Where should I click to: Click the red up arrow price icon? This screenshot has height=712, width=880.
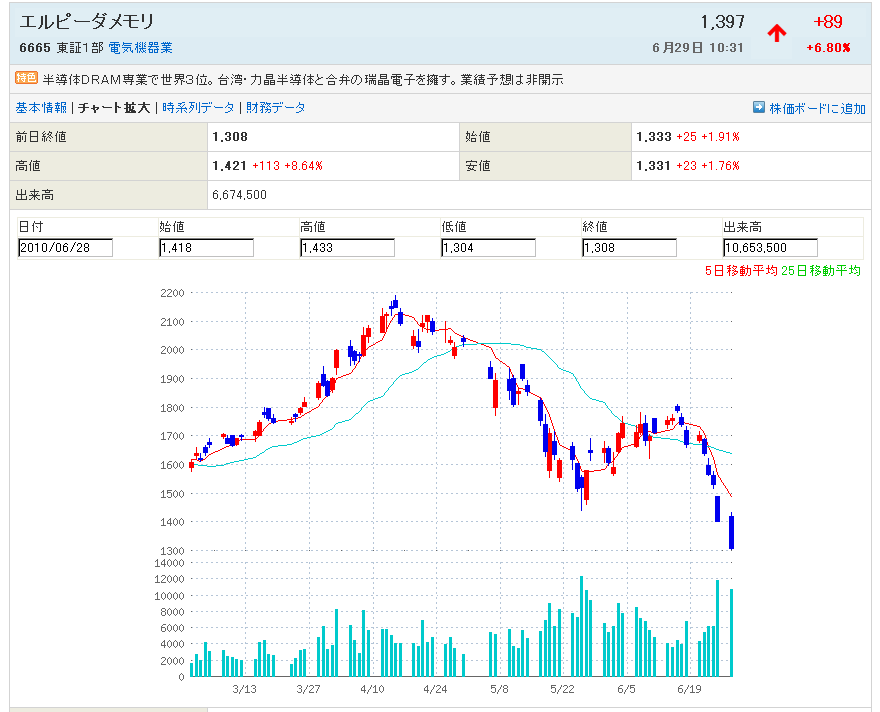[x=777, y=34]
